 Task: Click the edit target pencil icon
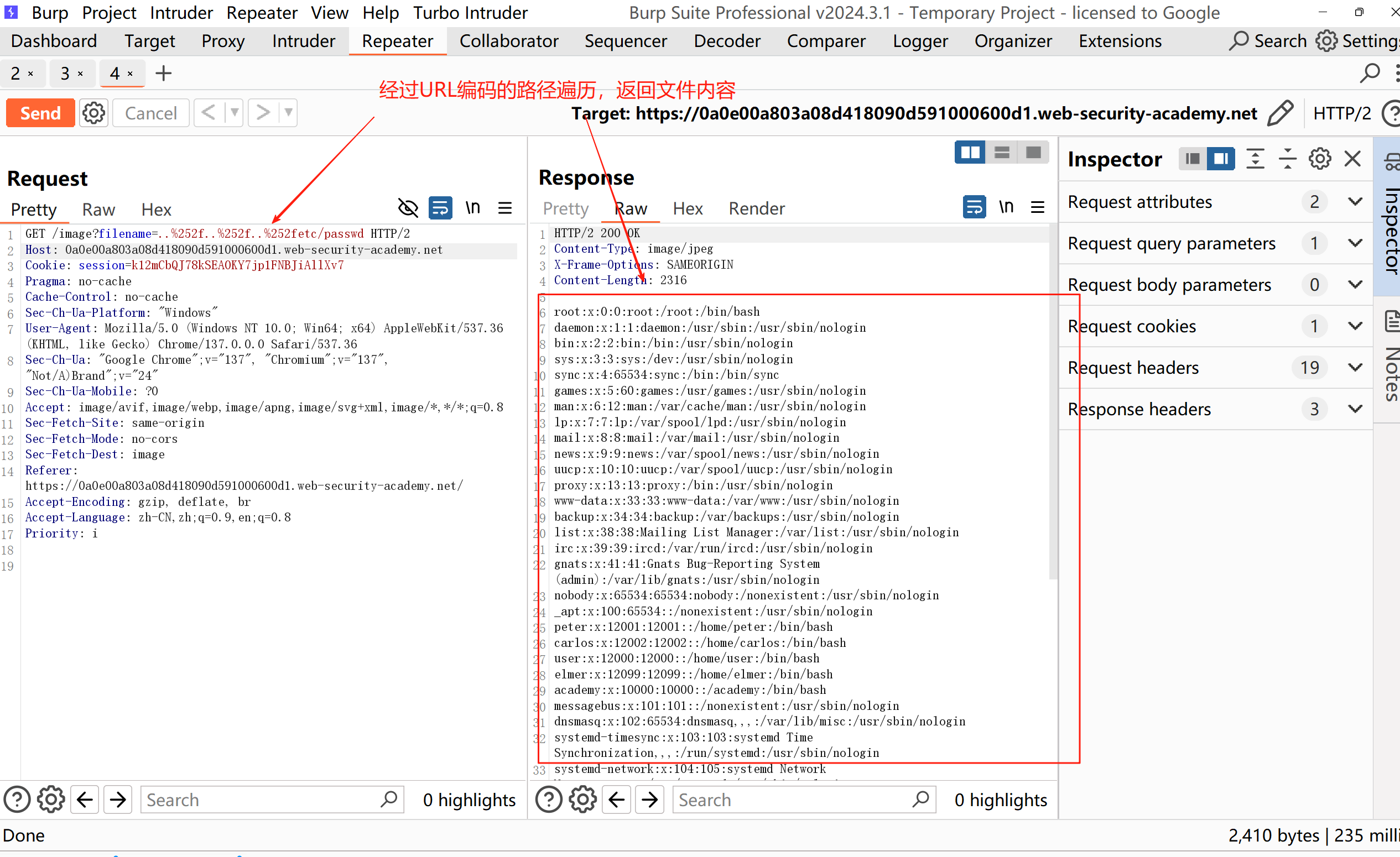coord(1280,113)
